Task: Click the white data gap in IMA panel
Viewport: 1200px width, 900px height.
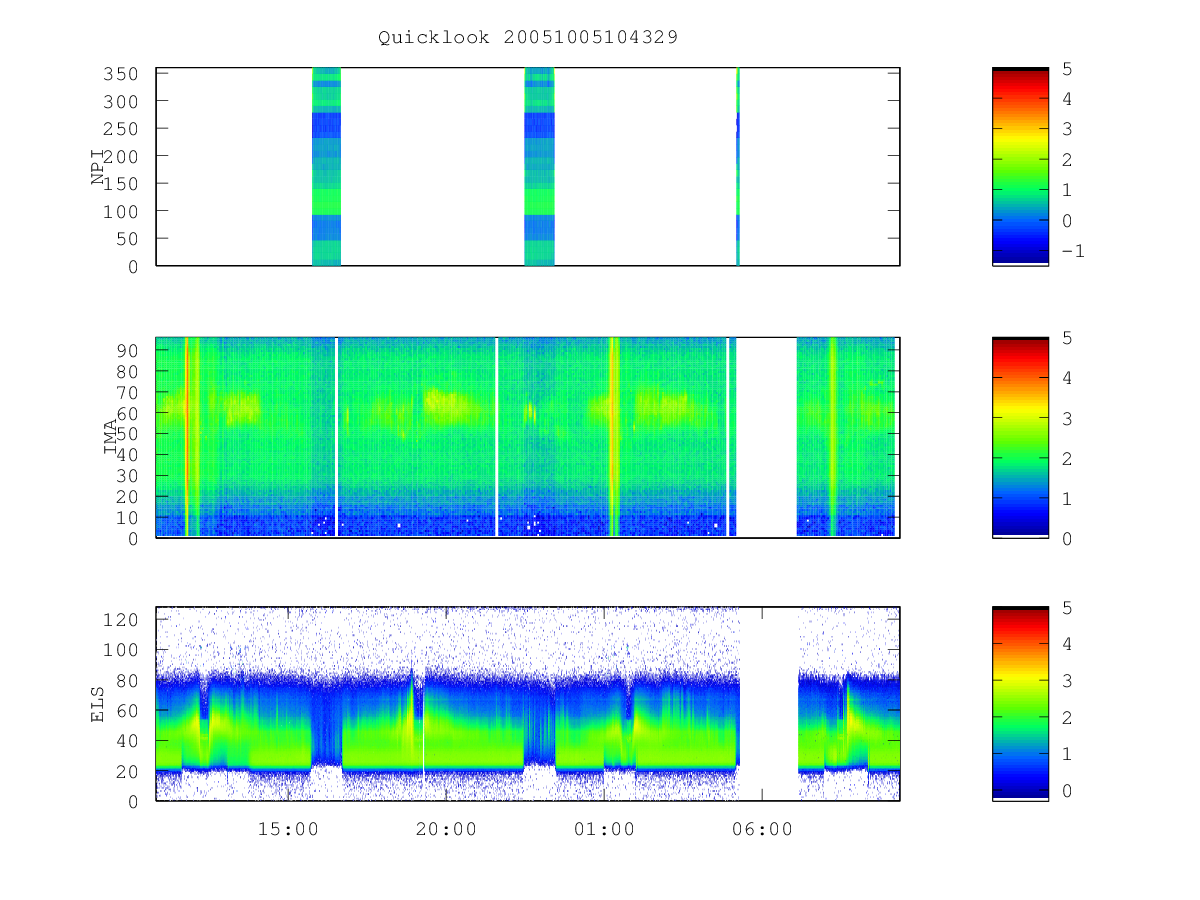Action: 766,437
